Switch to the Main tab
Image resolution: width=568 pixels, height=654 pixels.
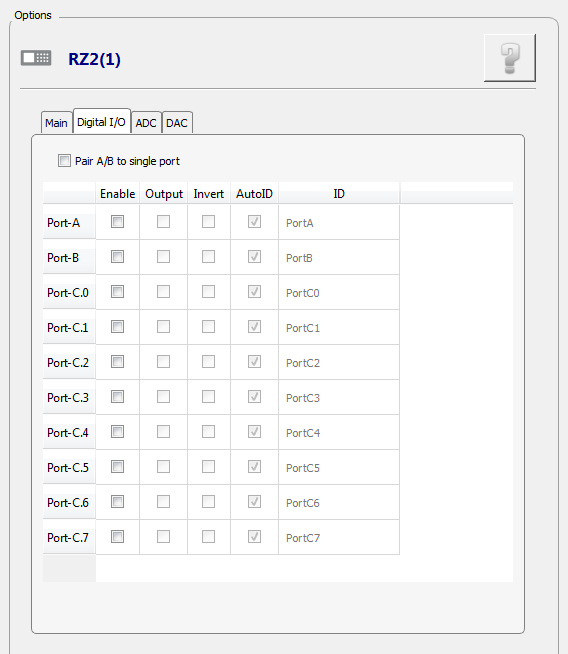click(x=56, y=123)
